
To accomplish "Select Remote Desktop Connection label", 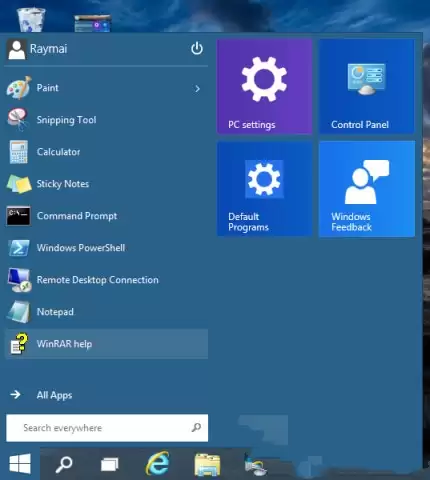I will click(98, 280).
